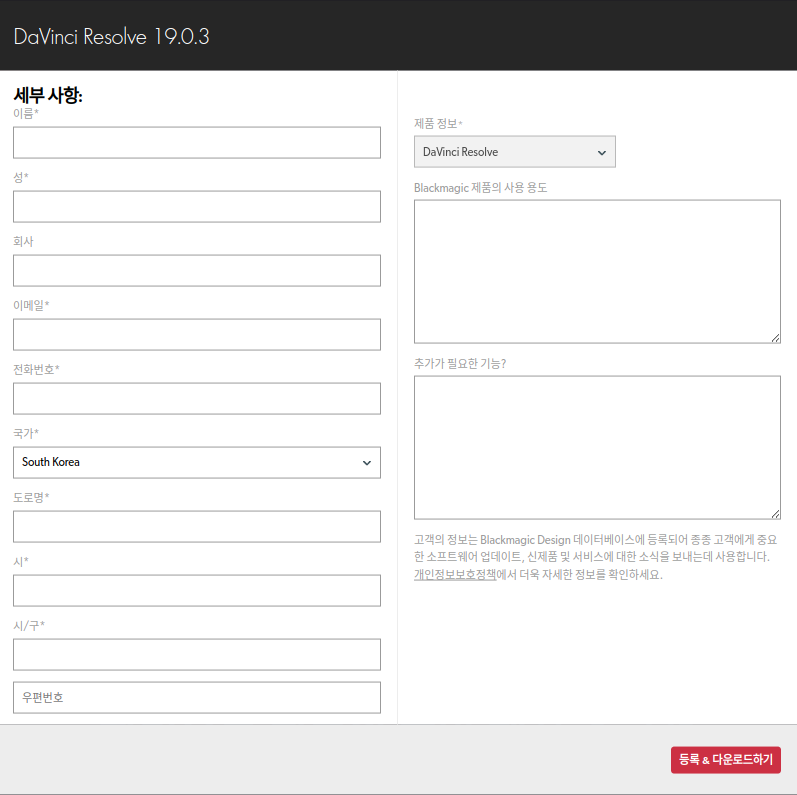Click the 시/구 (district) input field
This screenshot has width=797, height=795.
click(x=197, y=655)
